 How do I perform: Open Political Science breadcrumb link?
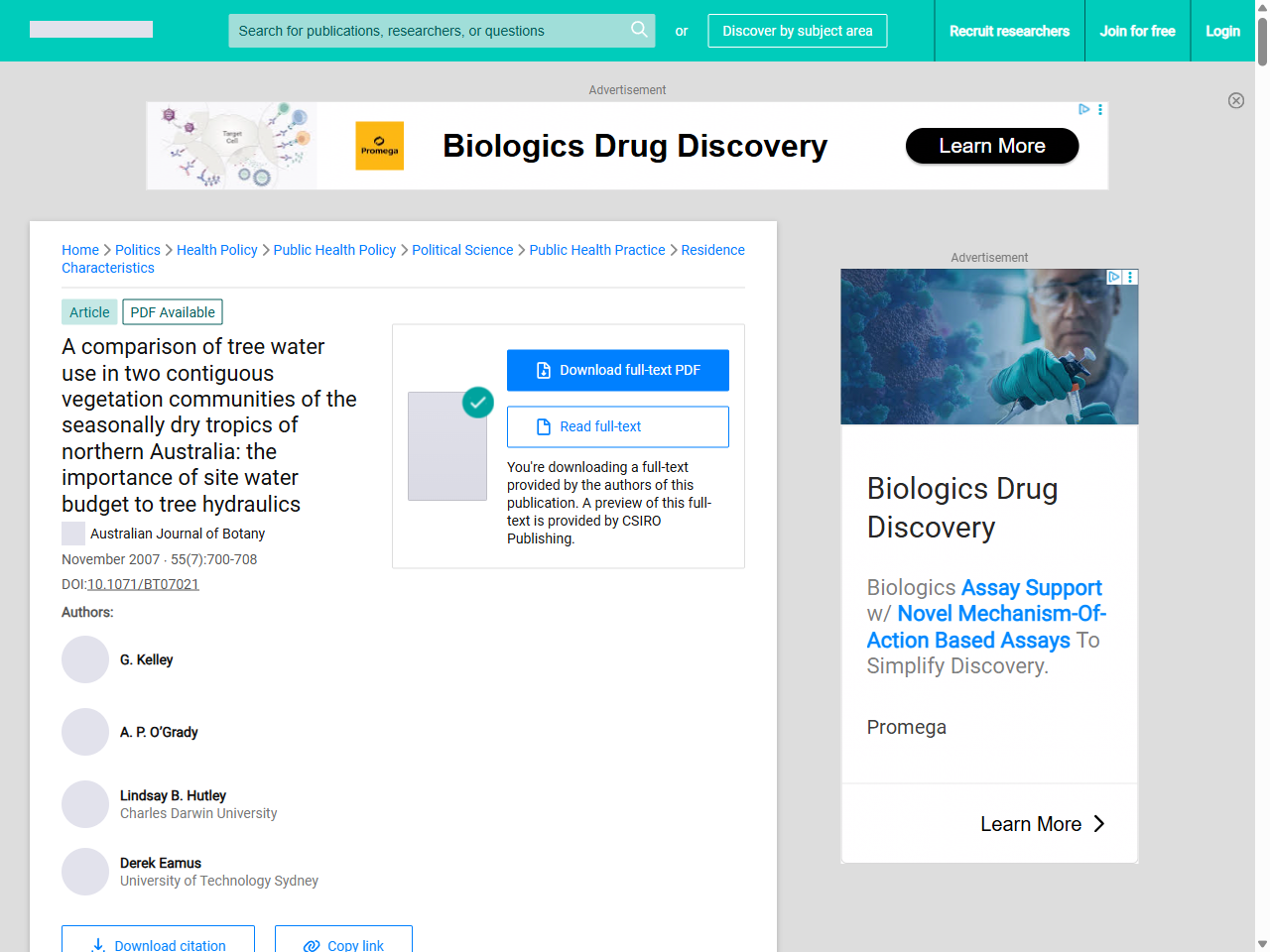click(x=462, y=250)
